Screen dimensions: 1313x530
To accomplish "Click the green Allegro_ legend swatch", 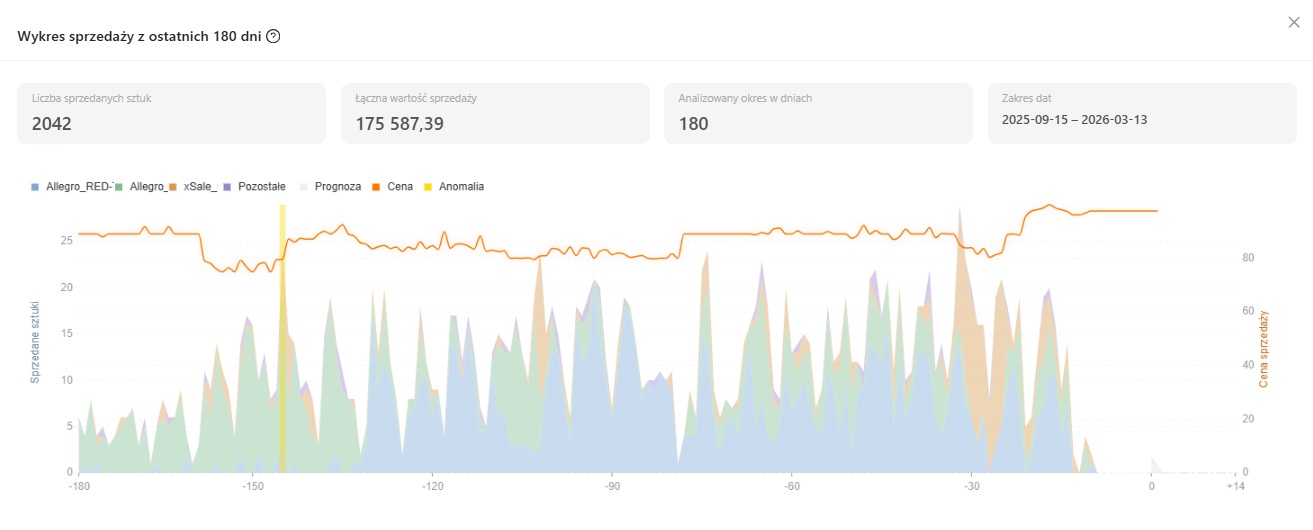I will point(119,186).
